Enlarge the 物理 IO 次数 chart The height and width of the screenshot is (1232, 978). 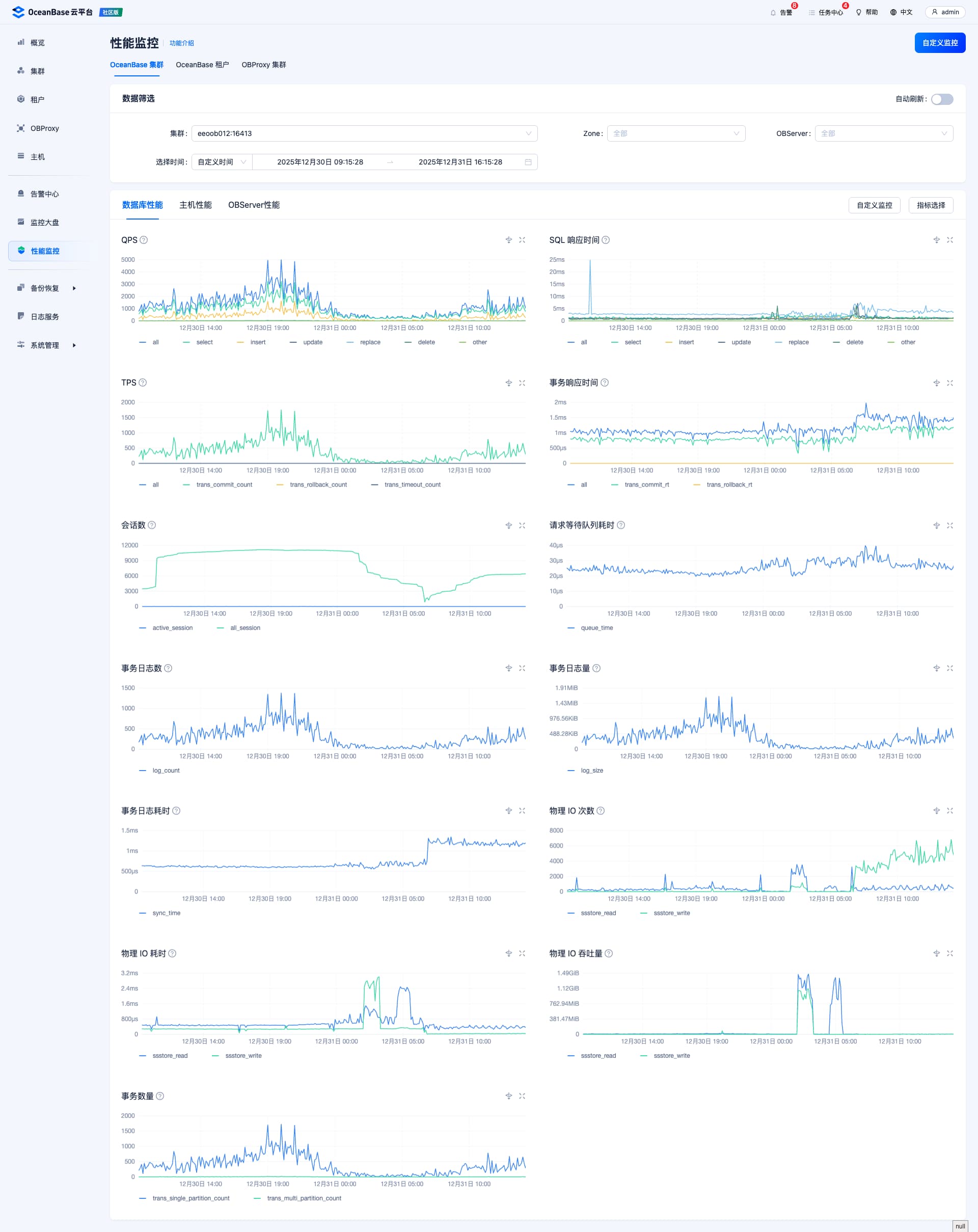pyautogui.click(x=950, y=811)
